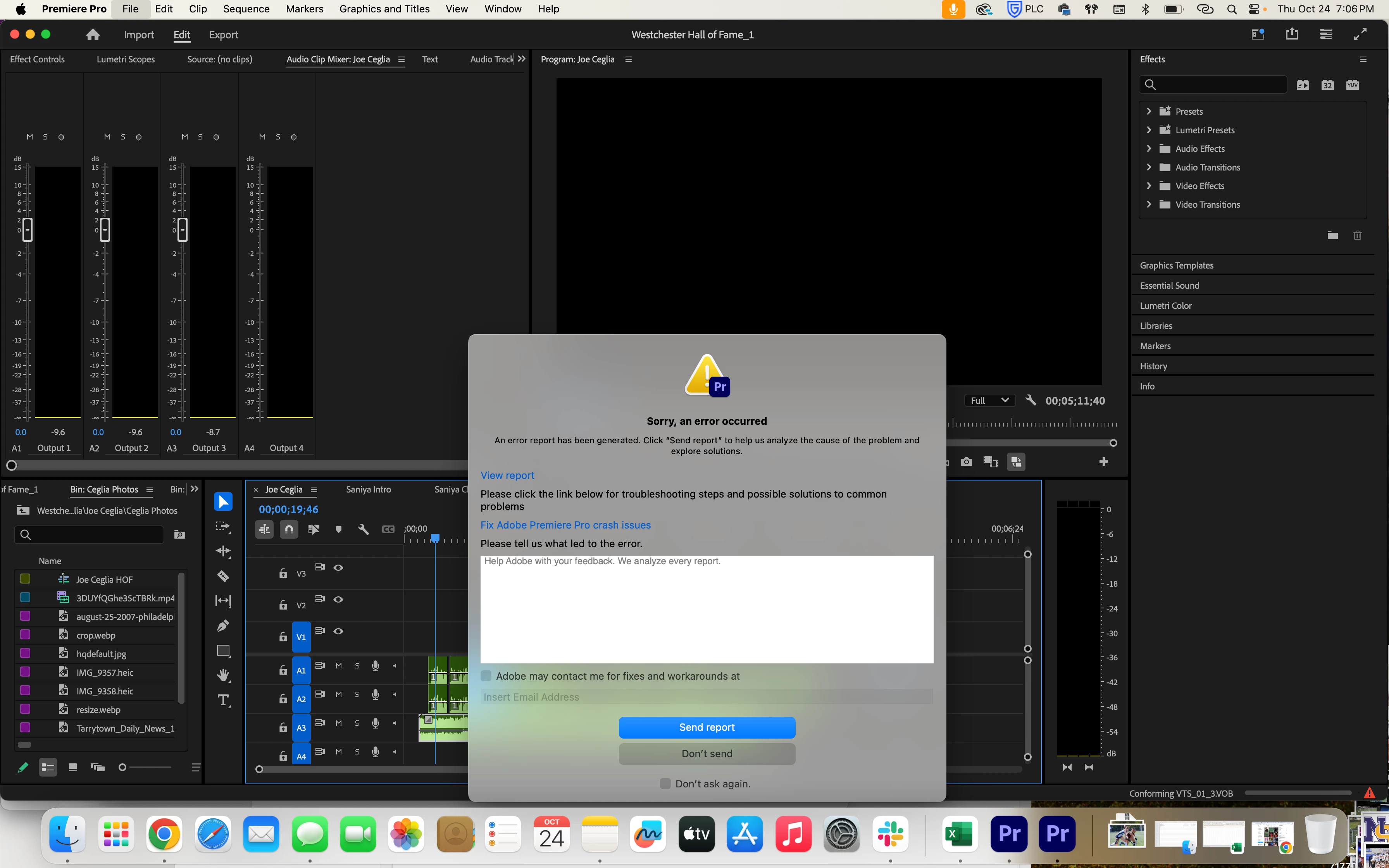Select the Pen tool
This screenshot has width=1389, height=868.
click(x=223, y=626)
